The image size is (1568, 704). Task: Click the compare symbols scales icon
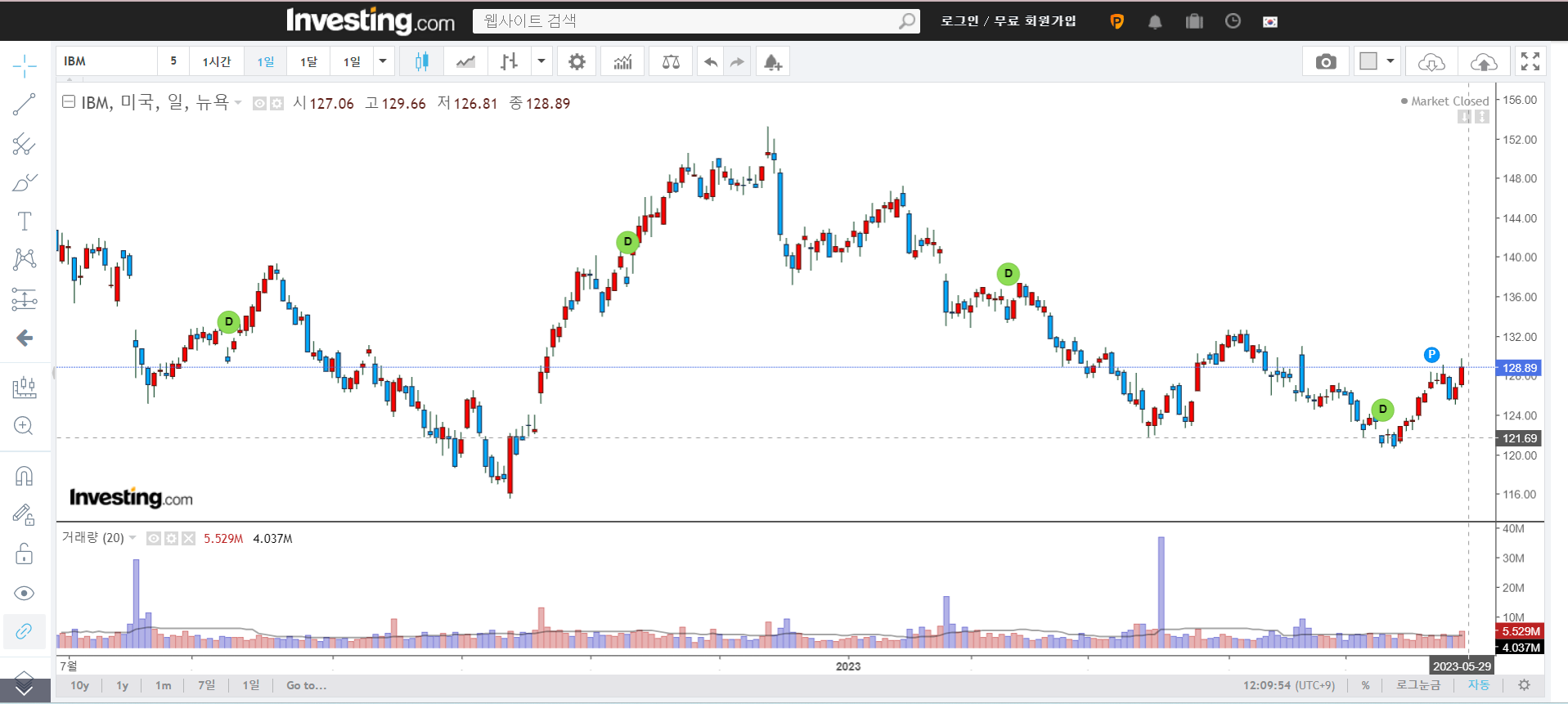[x=671, y=61]
